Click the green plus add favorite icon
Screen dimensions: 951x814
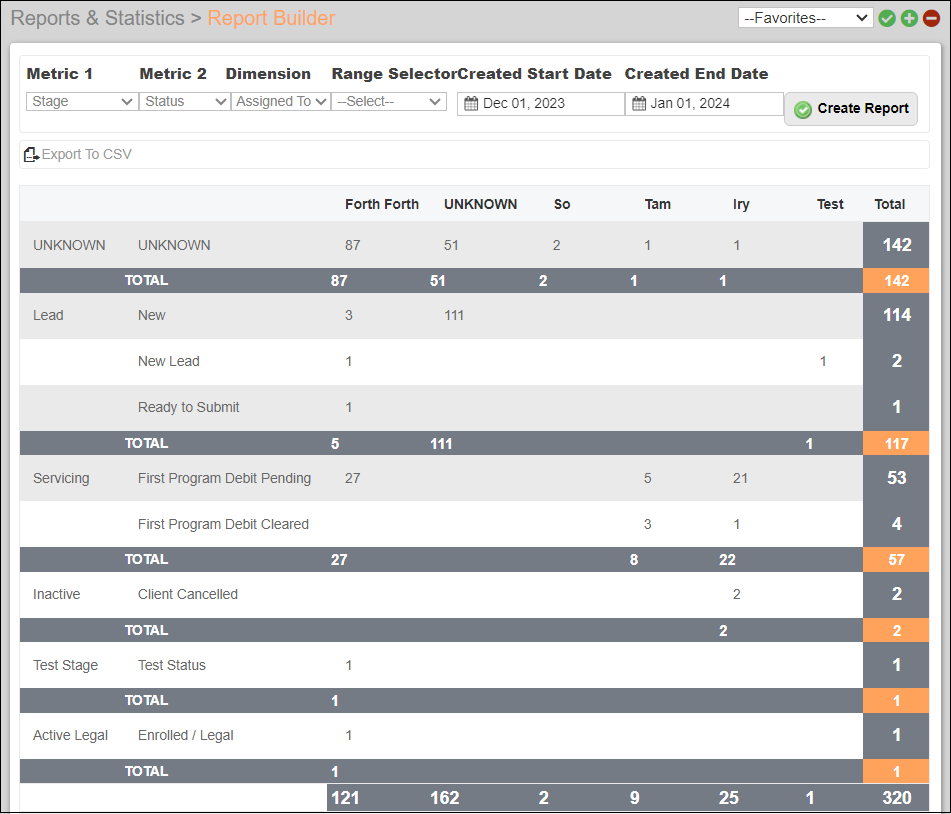(x=909, y=18)
